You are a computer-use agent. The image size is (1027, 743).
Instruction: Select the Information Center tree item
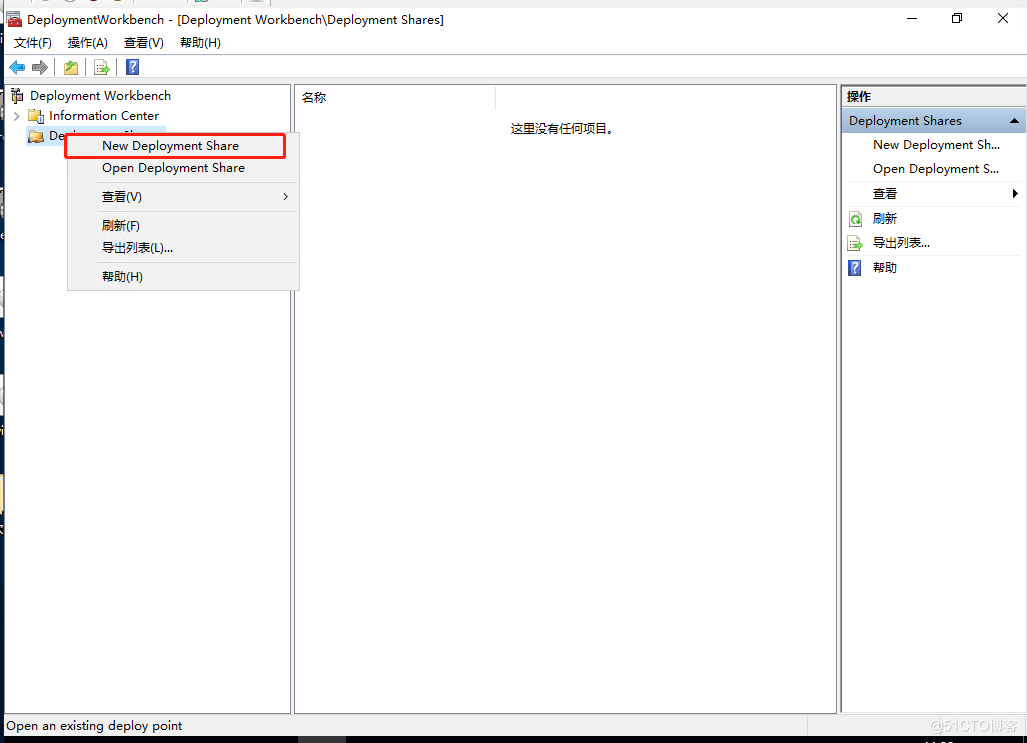coord(103,116)
